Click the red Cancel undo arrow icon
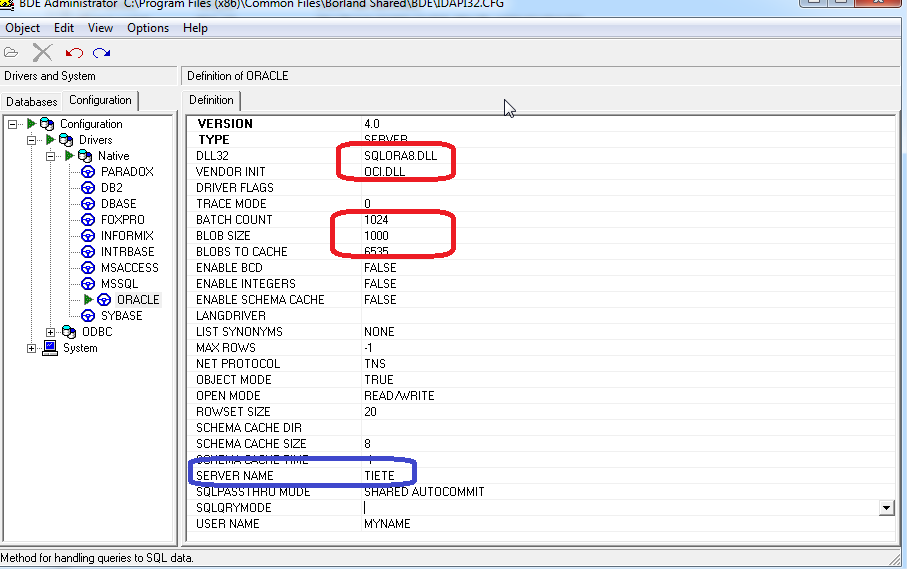Viewport: 907px width, 569px height. (x=74, y=53)
